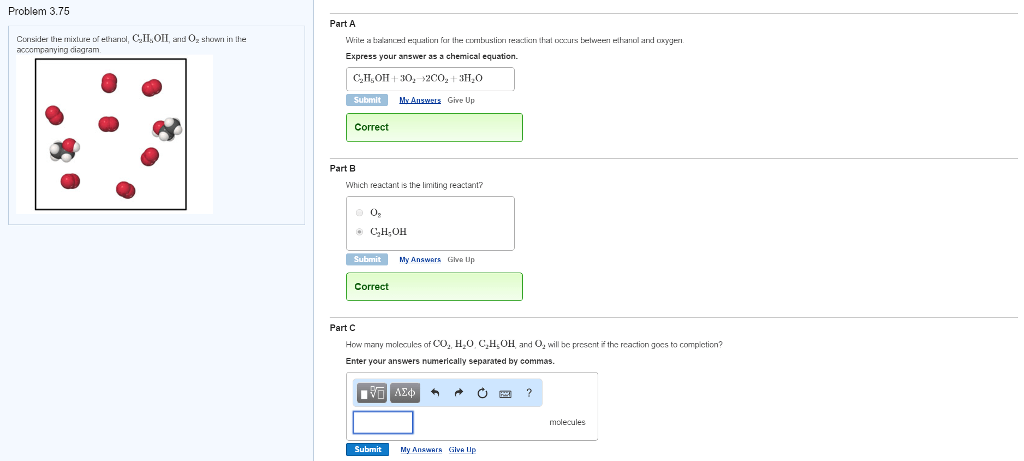Open the keyboard shortcuts icon
Image resolution: width=1024 pixels, height=461 pixels.
[x=505, y=394]
